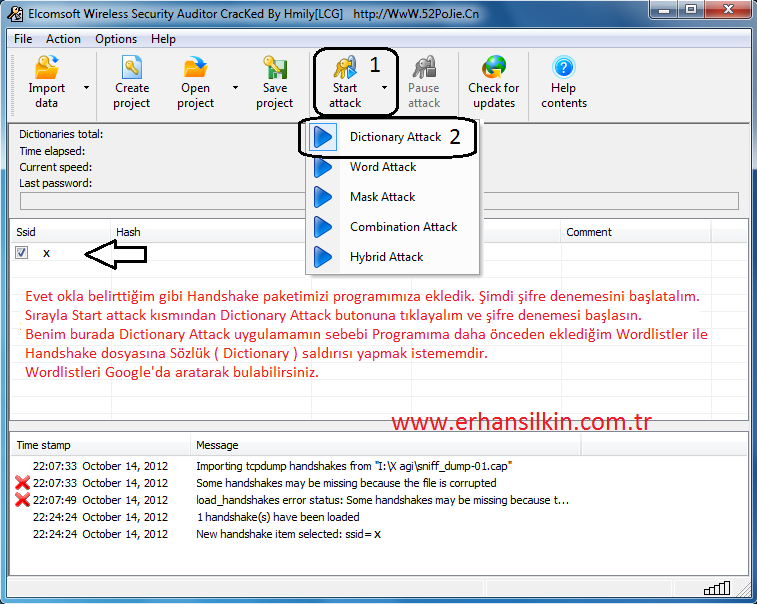Image resolution: width=757 pixels, height=604 pixels.
Task: Open the File menu
Action: [23, 39]
